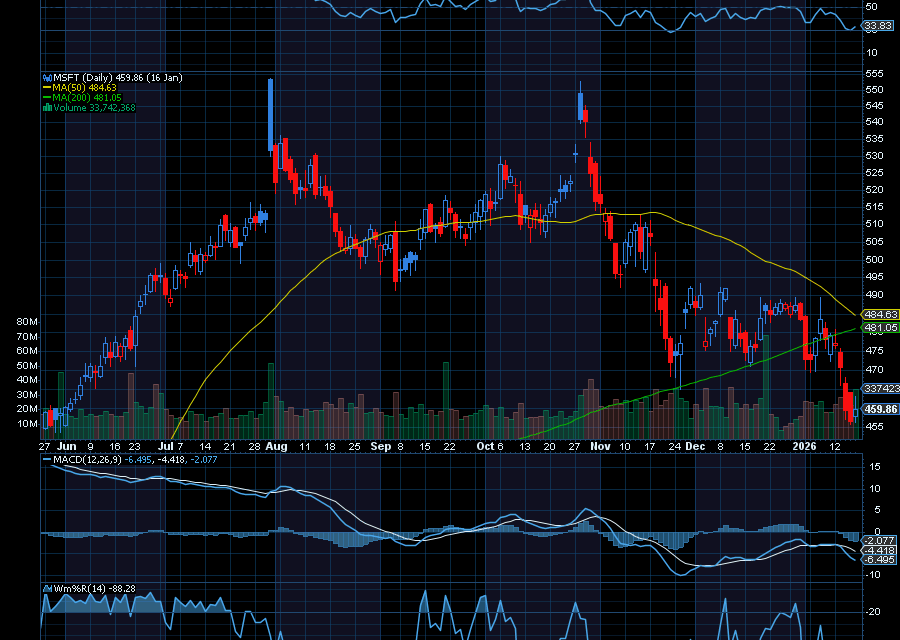Click the MSFT candlestick icon in the legend
This screenshot has height=640, width=900.
pyautogui.click(x=49, y=78)
